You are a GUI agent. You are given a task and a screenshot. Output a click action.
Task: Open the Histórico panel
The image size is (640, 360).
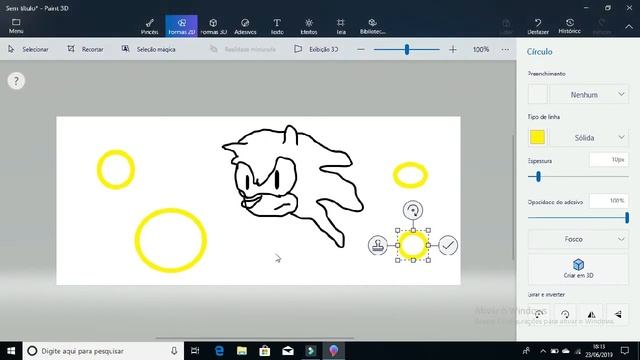click(x=570, y=26)
